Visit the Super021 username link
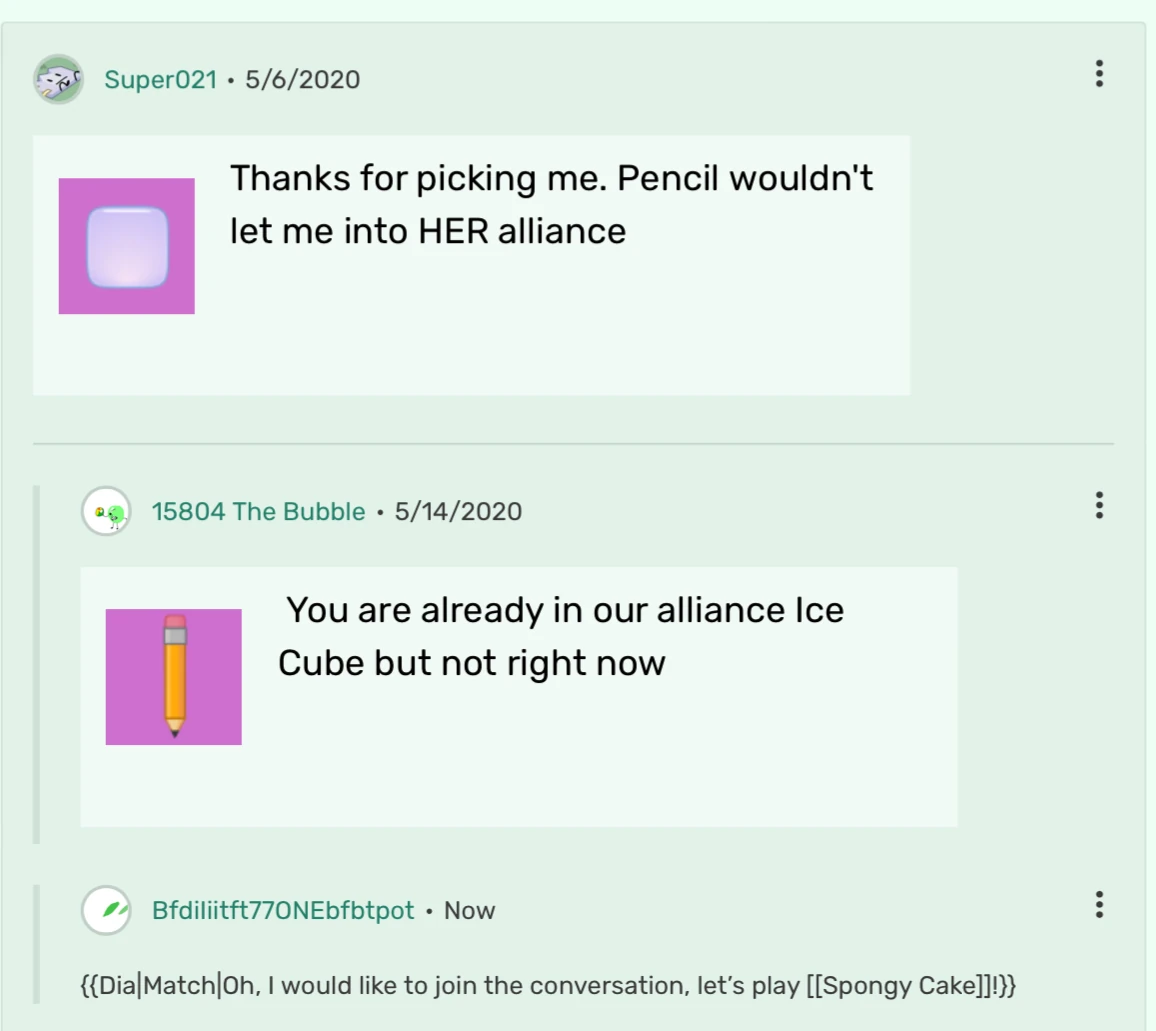This screenshot has height=1031, width=1156. pos(160,79)
